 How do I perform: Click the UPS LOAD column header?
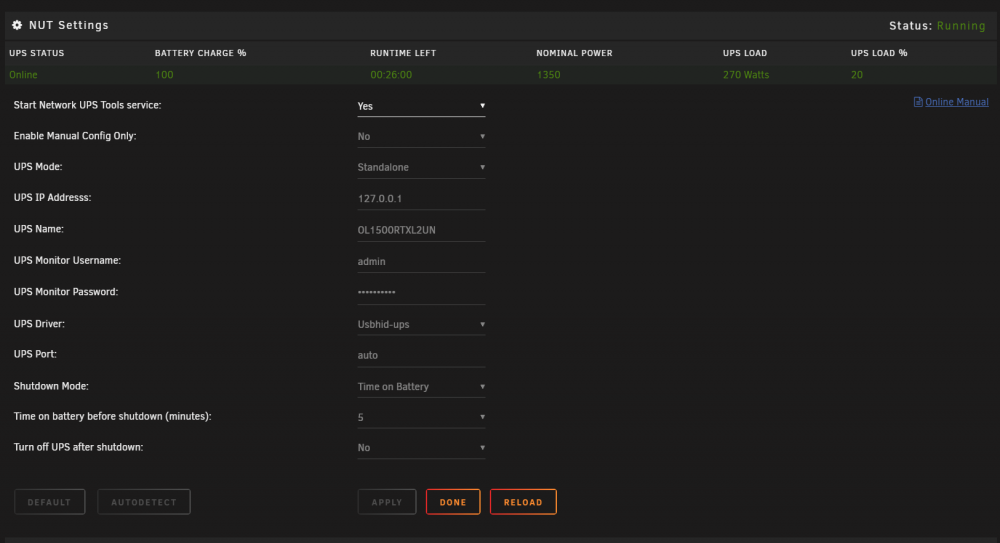(x=745, y=53)
